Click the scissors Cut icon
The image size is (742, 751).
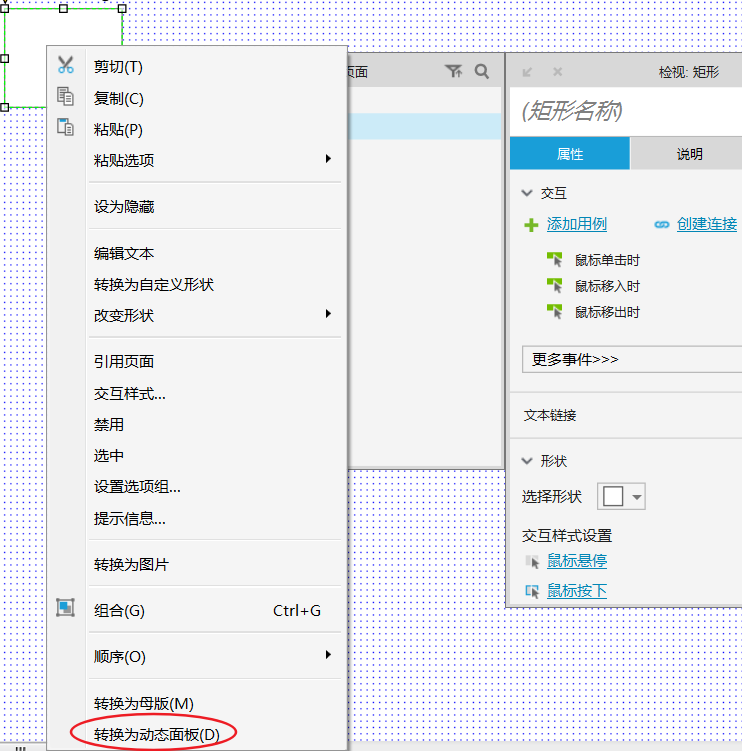point(66,65)
